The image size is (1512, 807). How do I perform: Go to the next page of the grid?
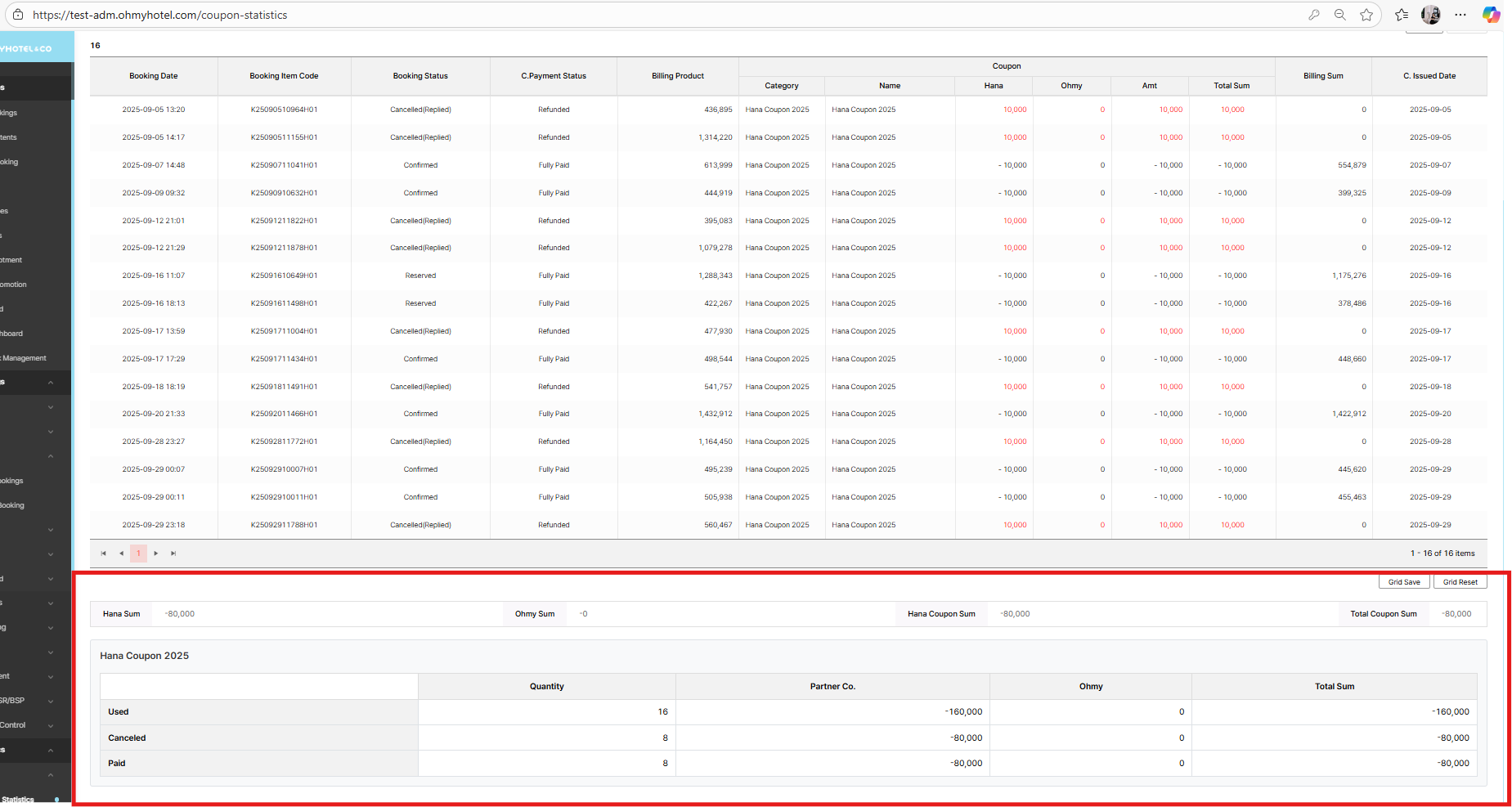156,554
